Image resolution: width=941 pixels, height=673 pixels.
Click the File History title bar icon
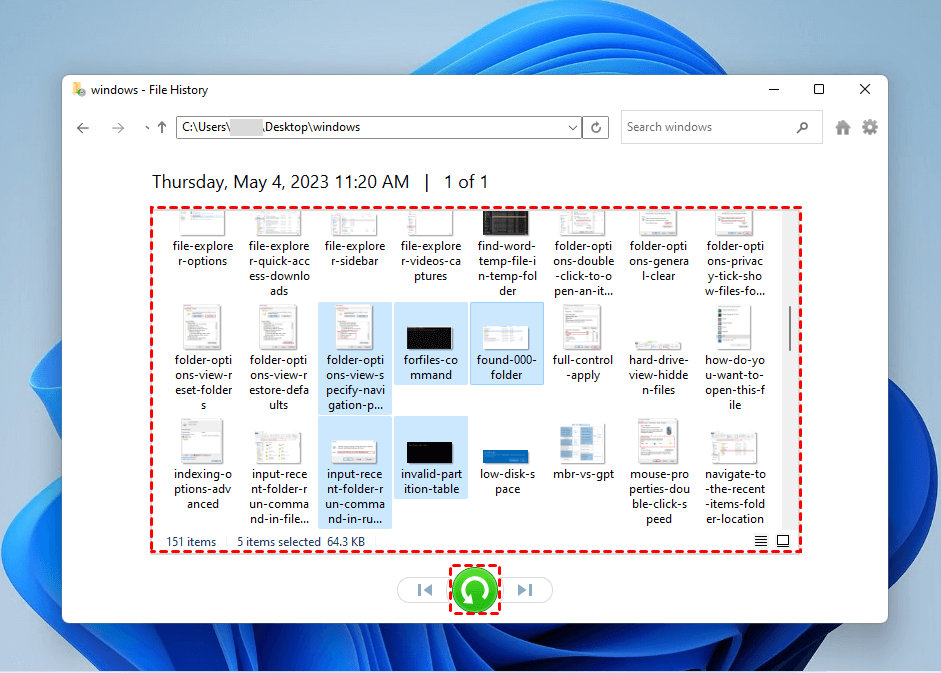tap(79, 90)
